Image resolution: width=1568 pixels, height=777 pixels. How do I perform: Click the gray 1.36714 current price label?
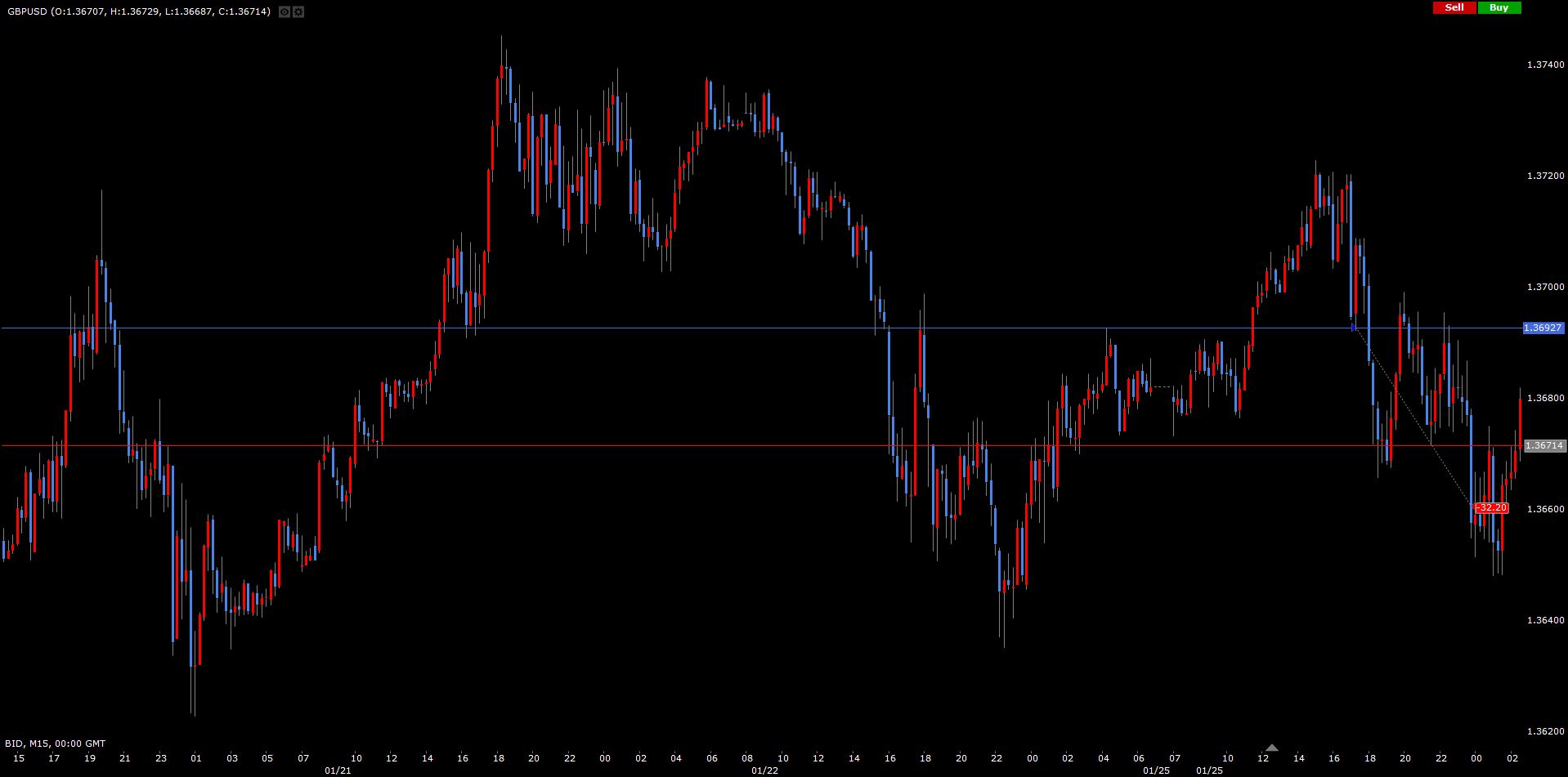[x=1543, y=446]
